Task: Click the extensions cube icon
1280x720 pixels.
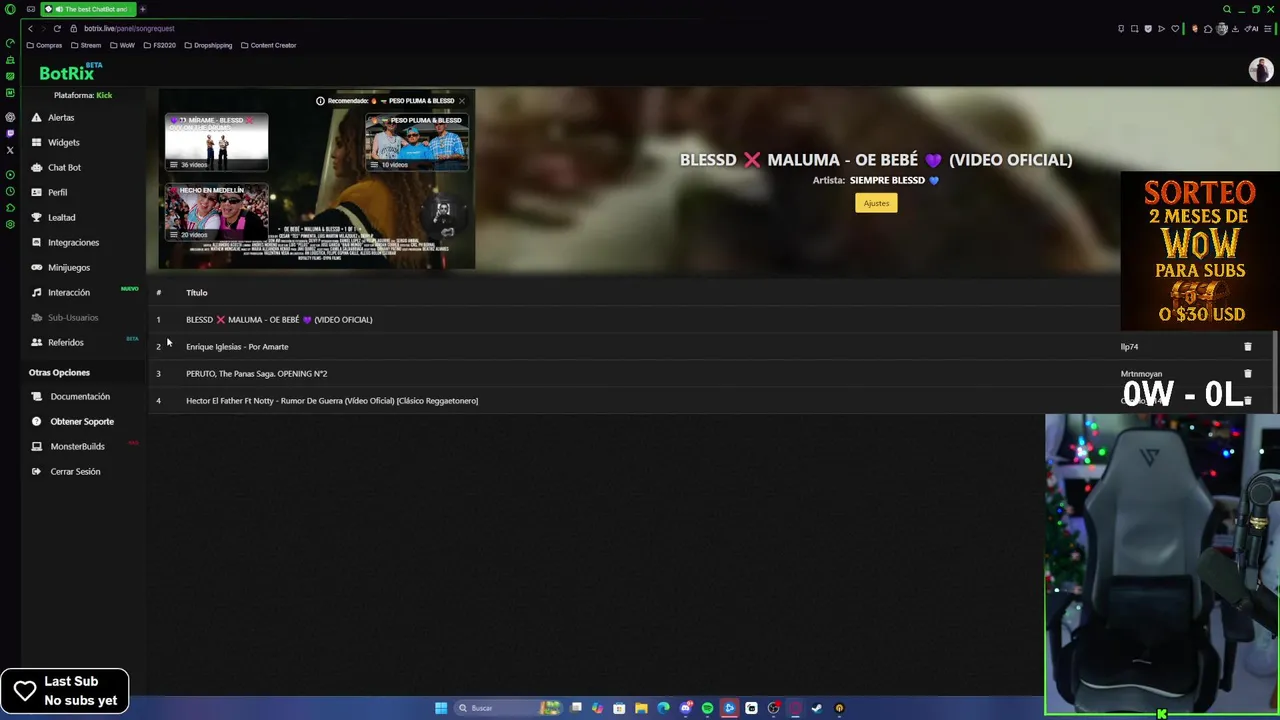Action: [x=1208, y=29]
